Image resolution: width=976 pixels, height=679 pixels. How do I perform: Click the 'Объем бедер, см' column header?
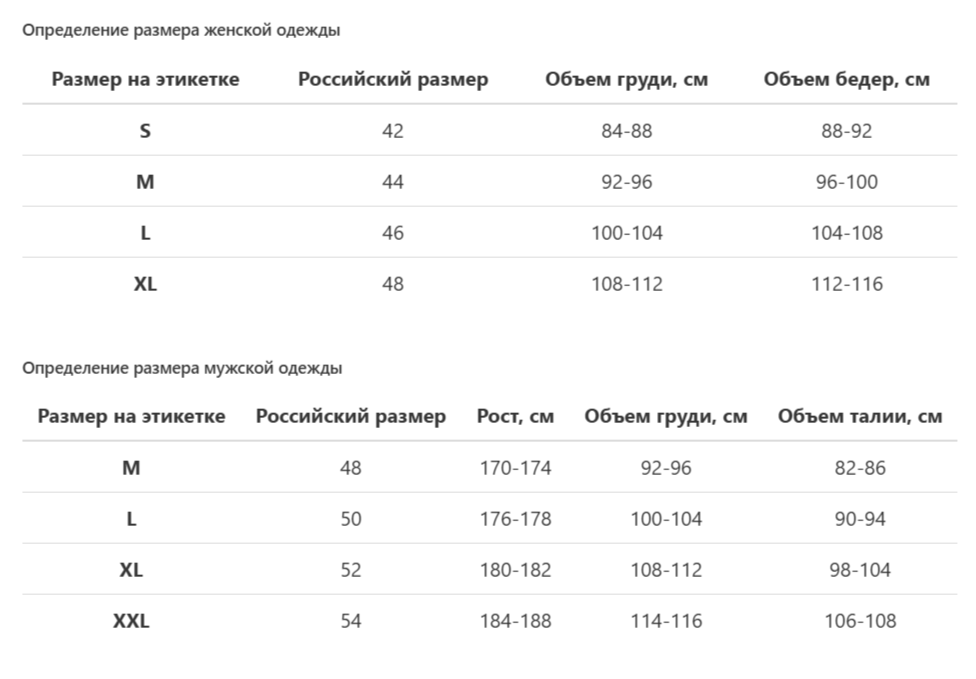pos(846,80)
